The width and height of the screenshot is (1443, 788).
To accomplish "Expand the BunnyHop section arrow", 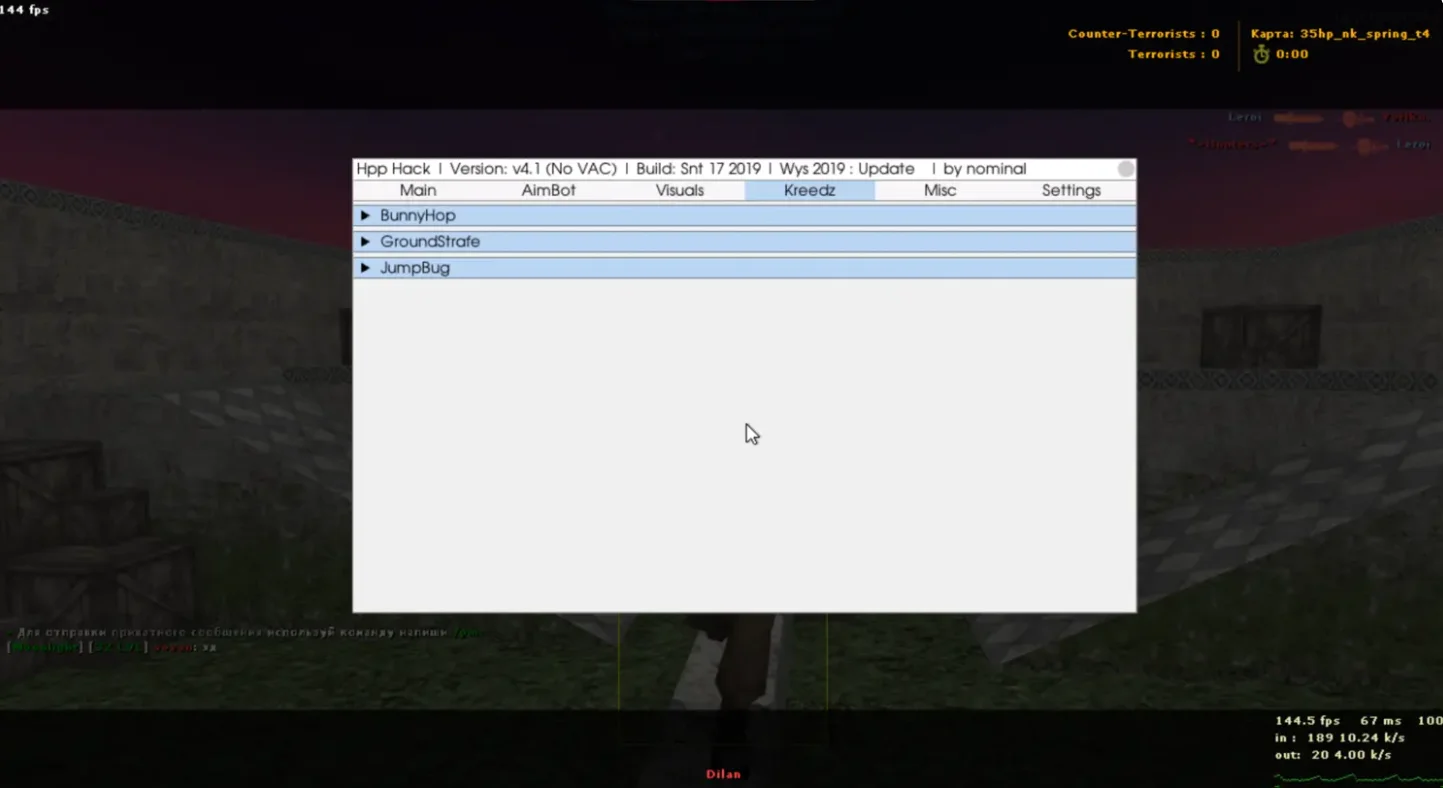I will [x=365, y=216].
